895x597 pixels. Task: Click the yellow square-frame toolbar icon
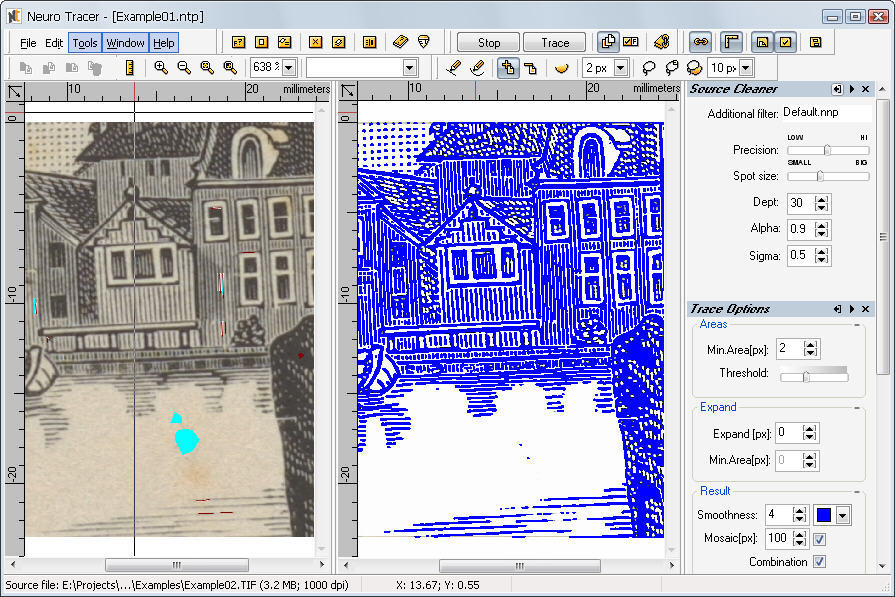coord(261,42)
